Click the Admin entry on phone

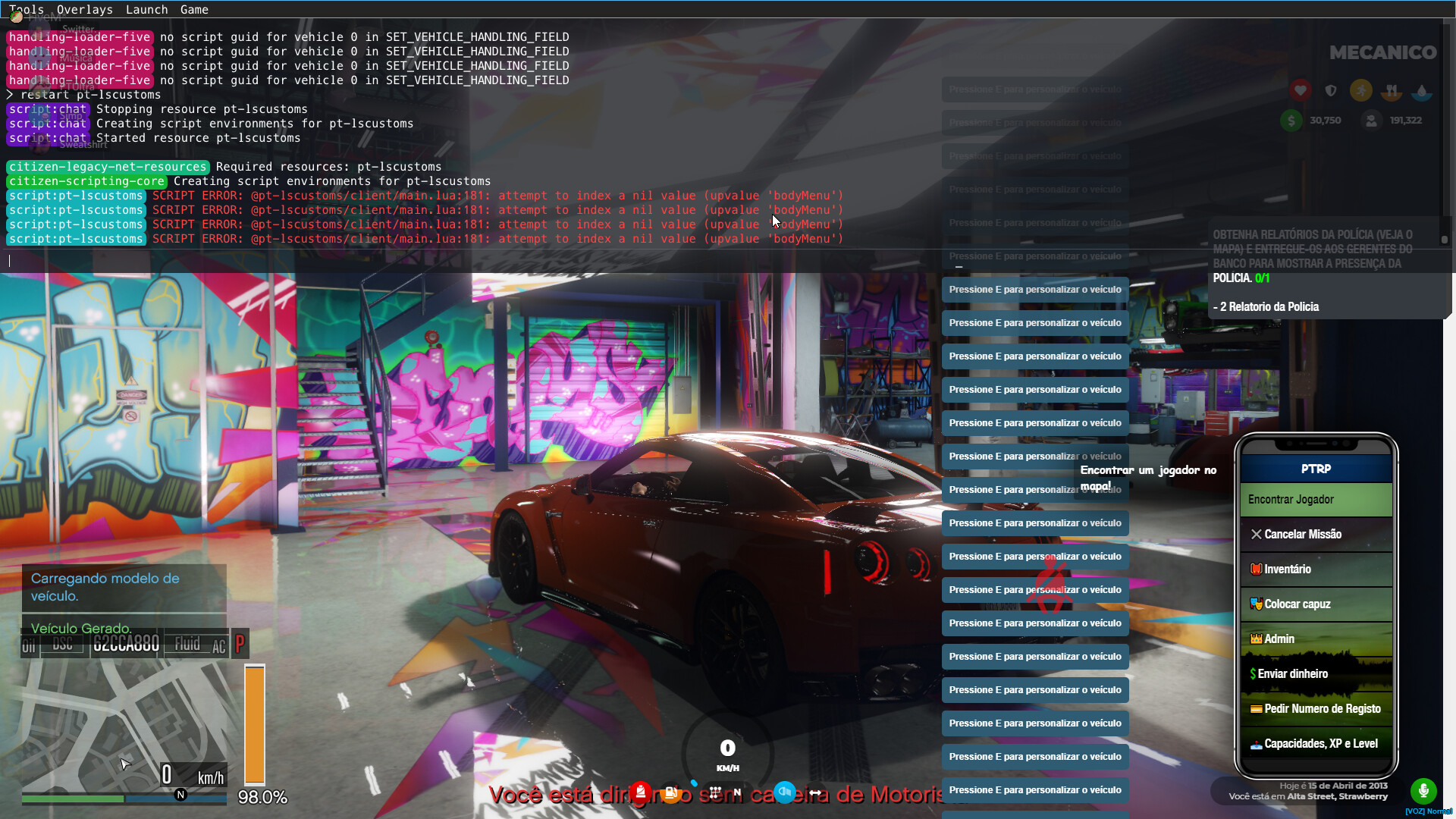tap(1316, 639)
